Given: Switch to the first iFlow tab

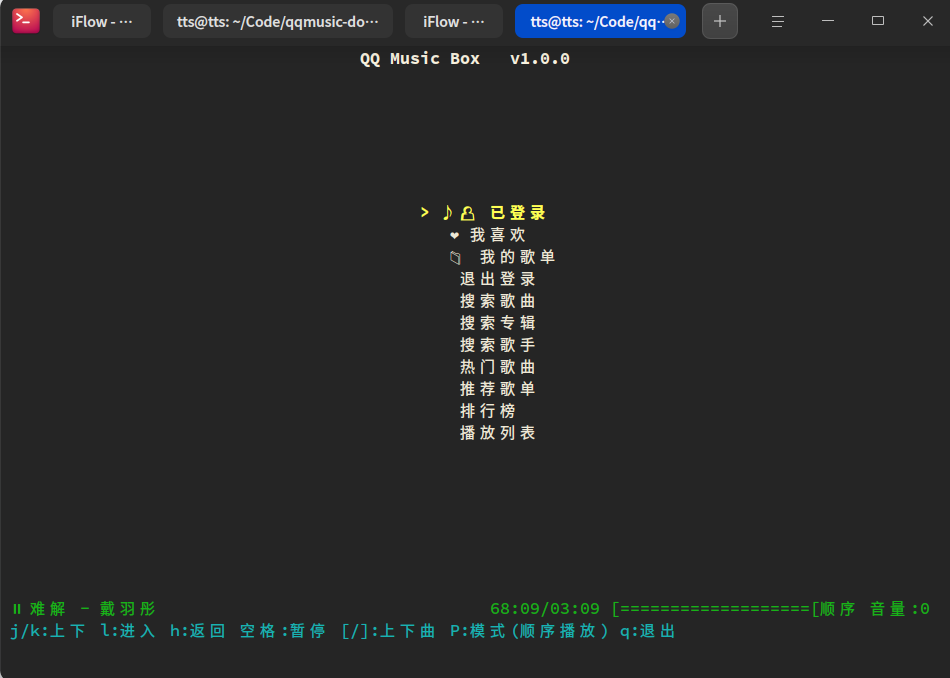Looking at the screenshot, I should [x=102, y=22].
